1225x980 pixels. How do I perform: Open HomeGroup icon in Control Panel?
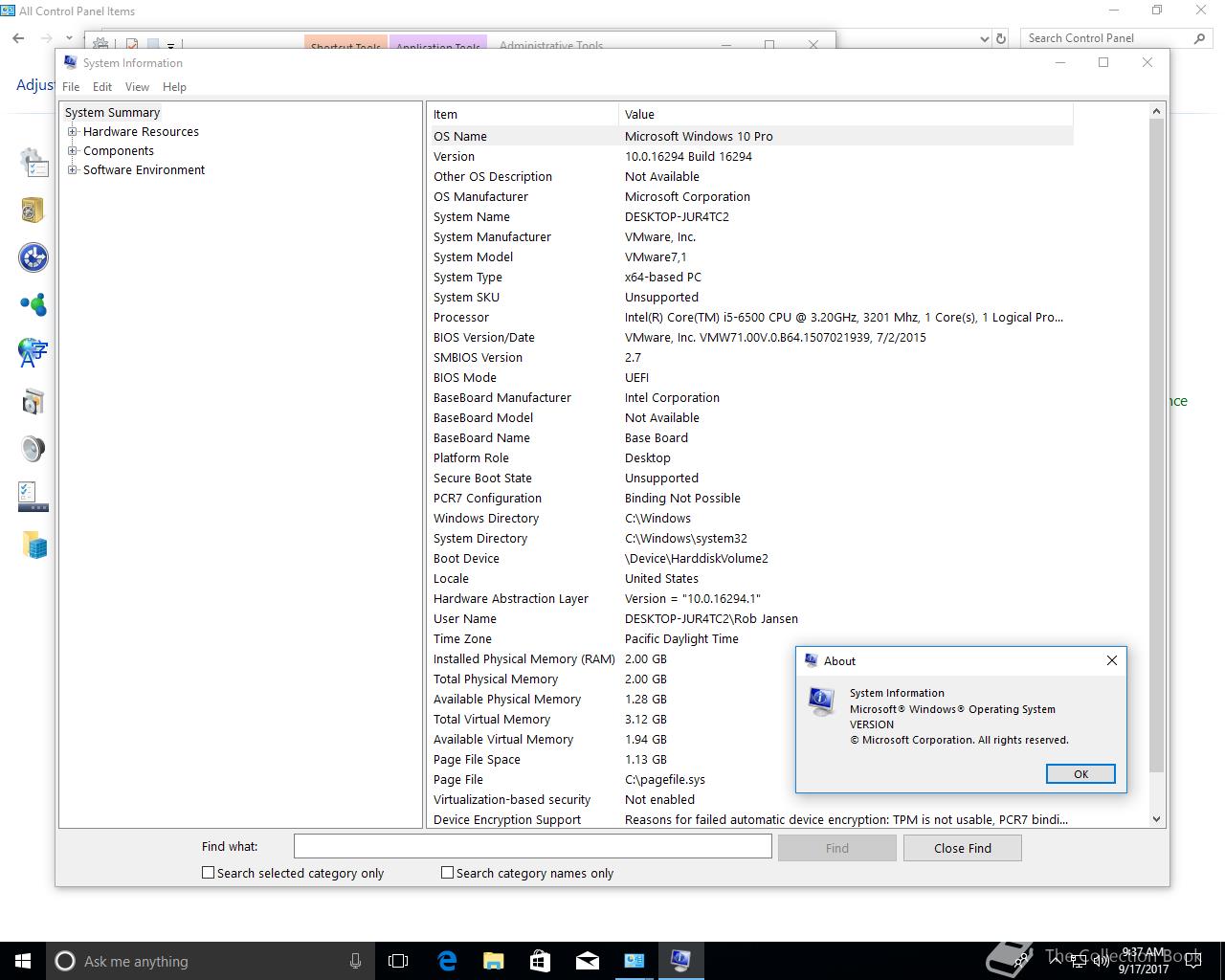(33, 305)
